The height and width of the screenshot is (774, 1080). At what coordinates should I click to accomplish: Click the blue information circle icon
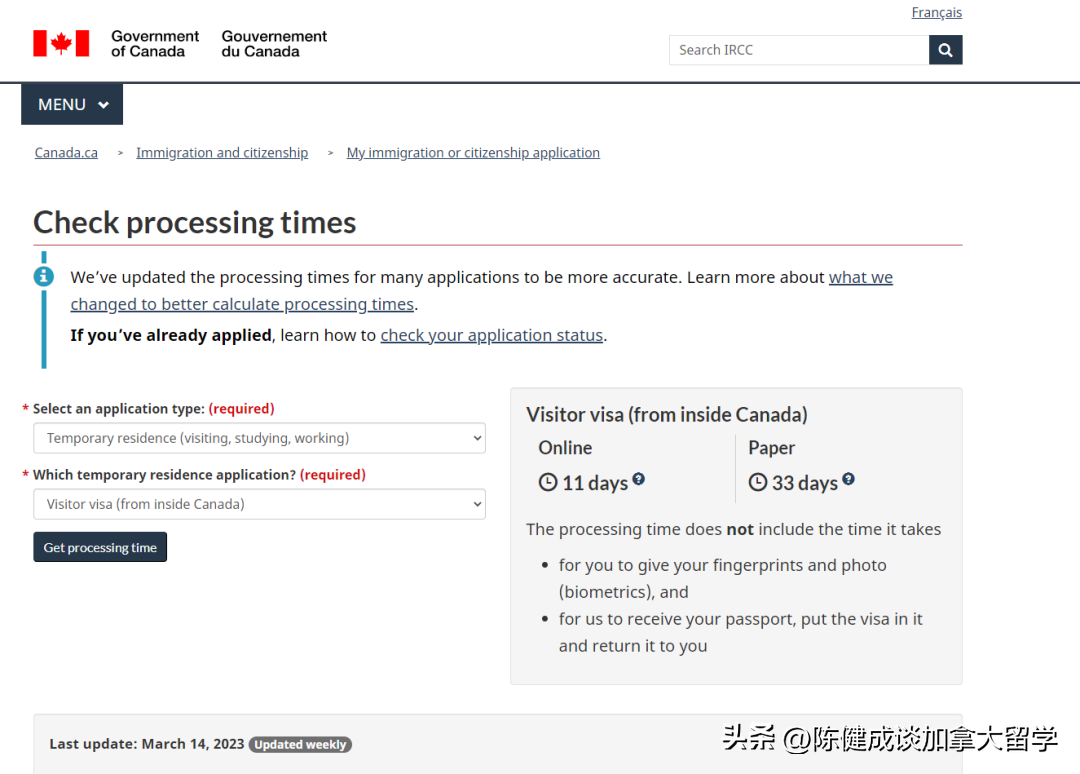pos(44,276)
